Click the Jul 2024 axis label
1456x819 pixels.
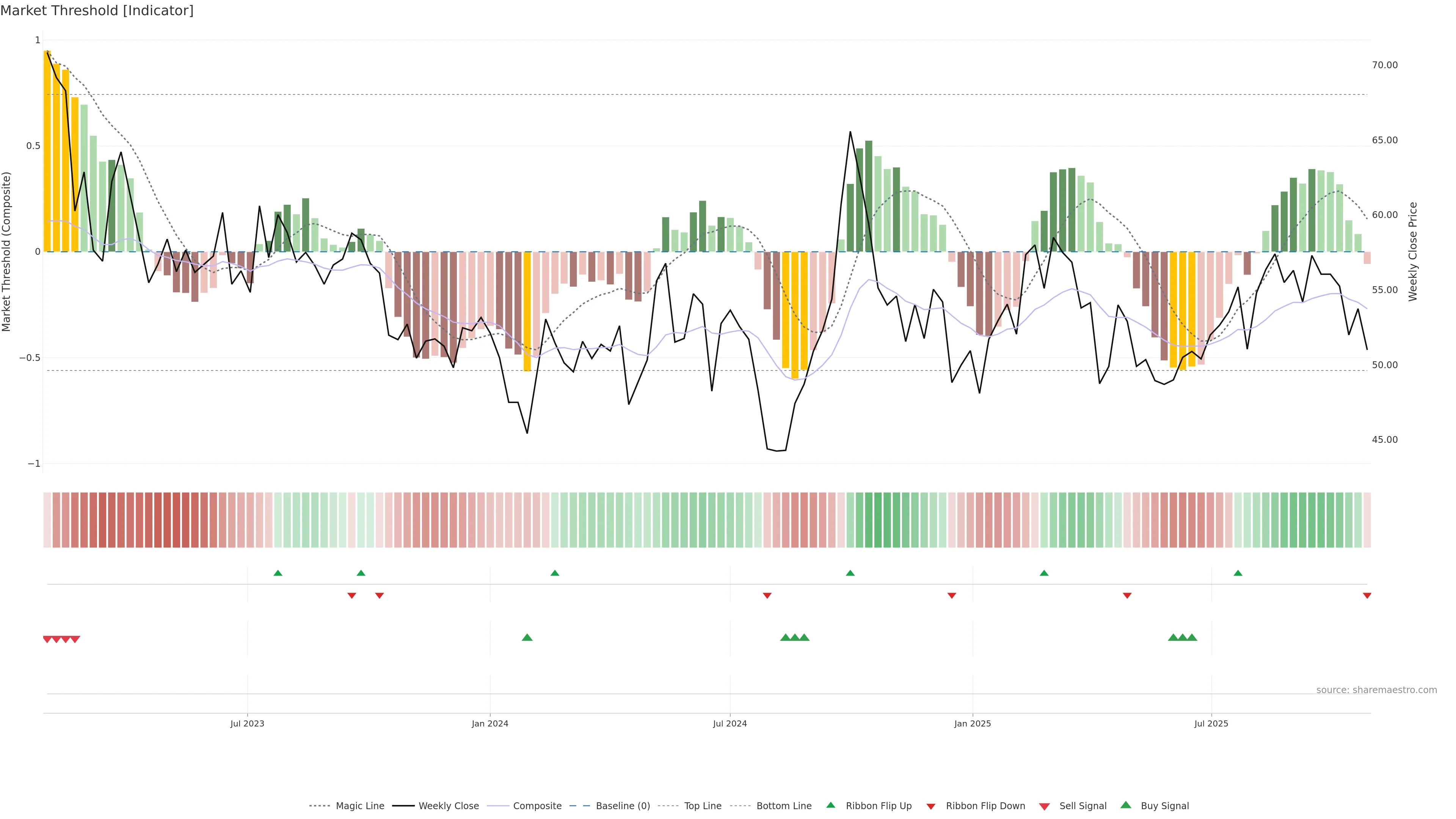point(730,723)
